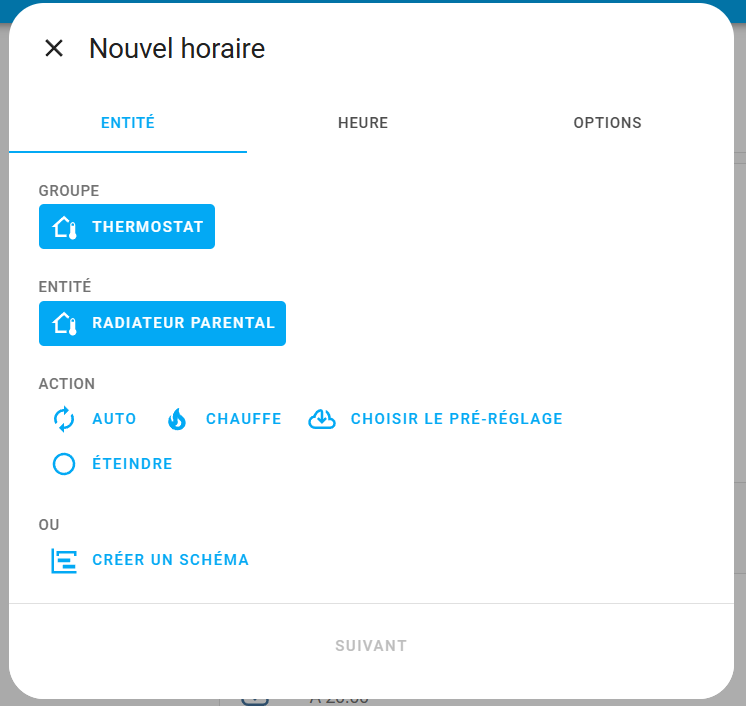Switch to the Entité tab

pos(128,123)
